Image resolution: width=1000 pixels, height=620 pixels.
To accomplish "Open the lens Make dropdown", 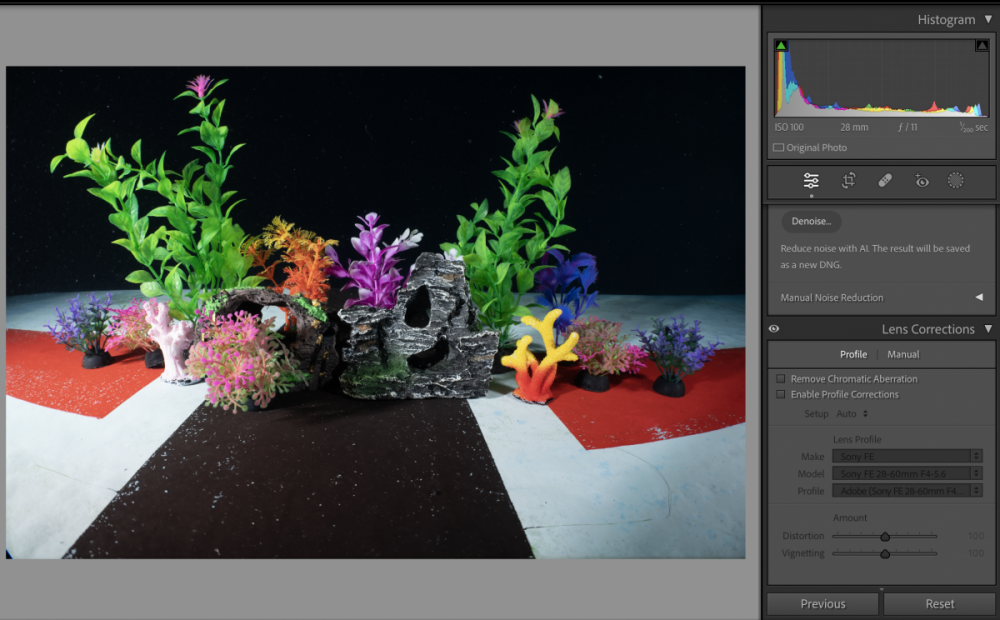I will 907,457.
